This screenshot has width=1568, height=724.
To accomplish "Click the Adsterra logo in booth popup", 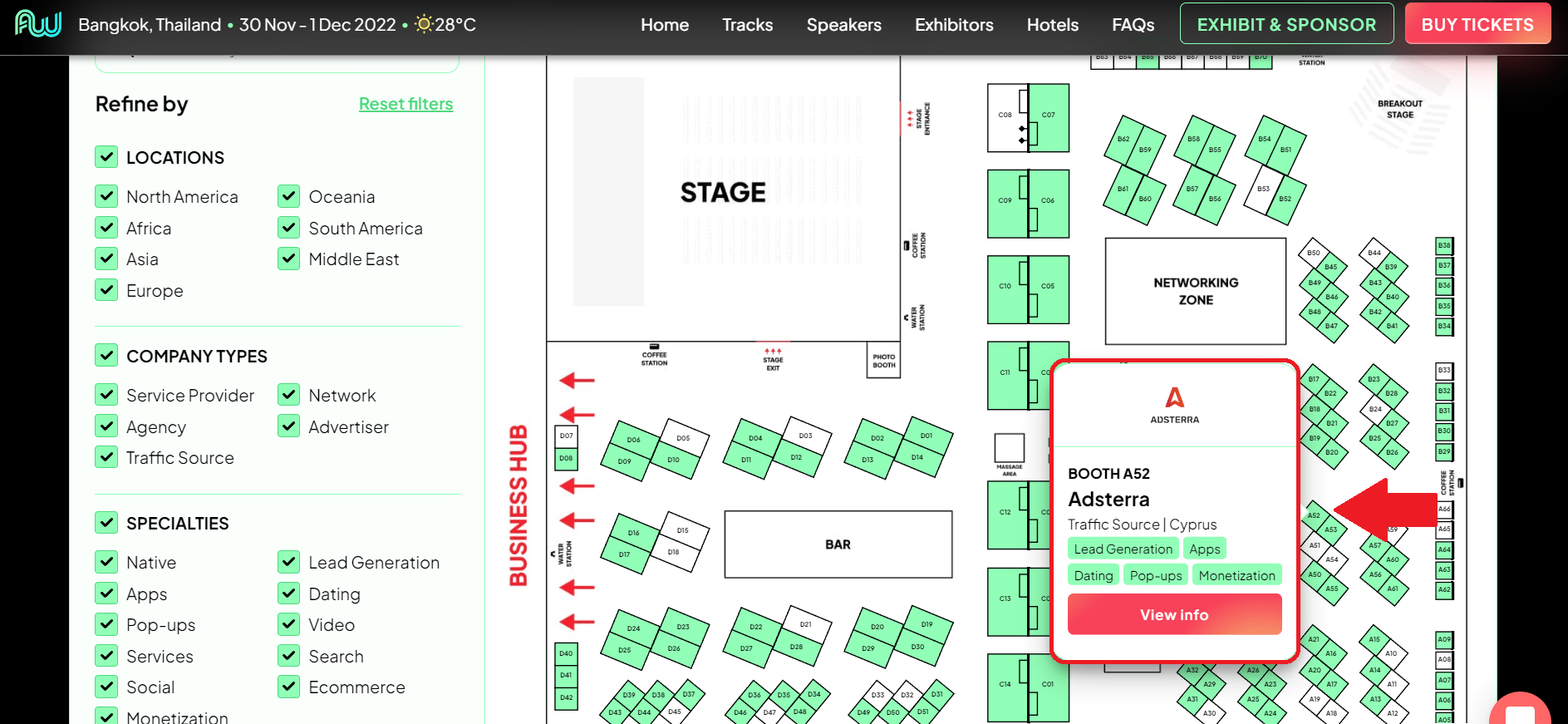I will click(1174, 405).
